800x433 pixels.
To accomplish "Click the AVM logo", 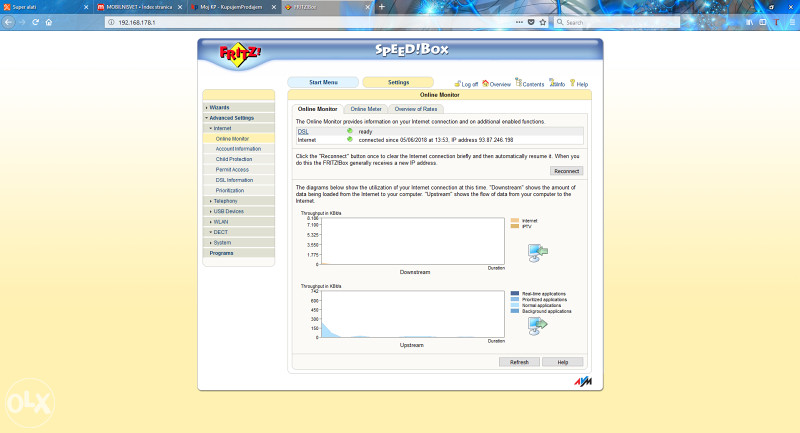I will pos(583,381).
